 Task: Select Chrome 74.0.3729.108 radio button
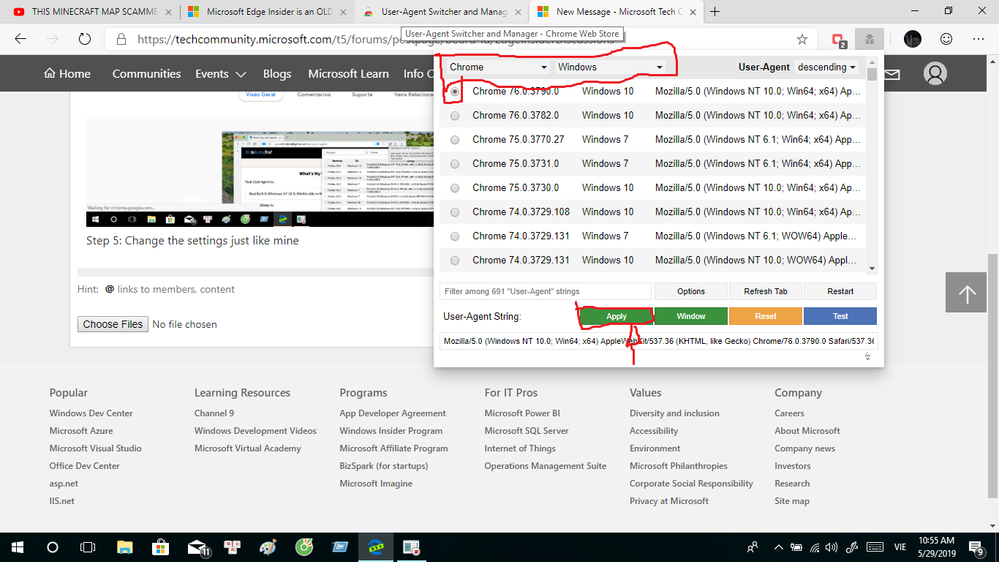(454, 212)
